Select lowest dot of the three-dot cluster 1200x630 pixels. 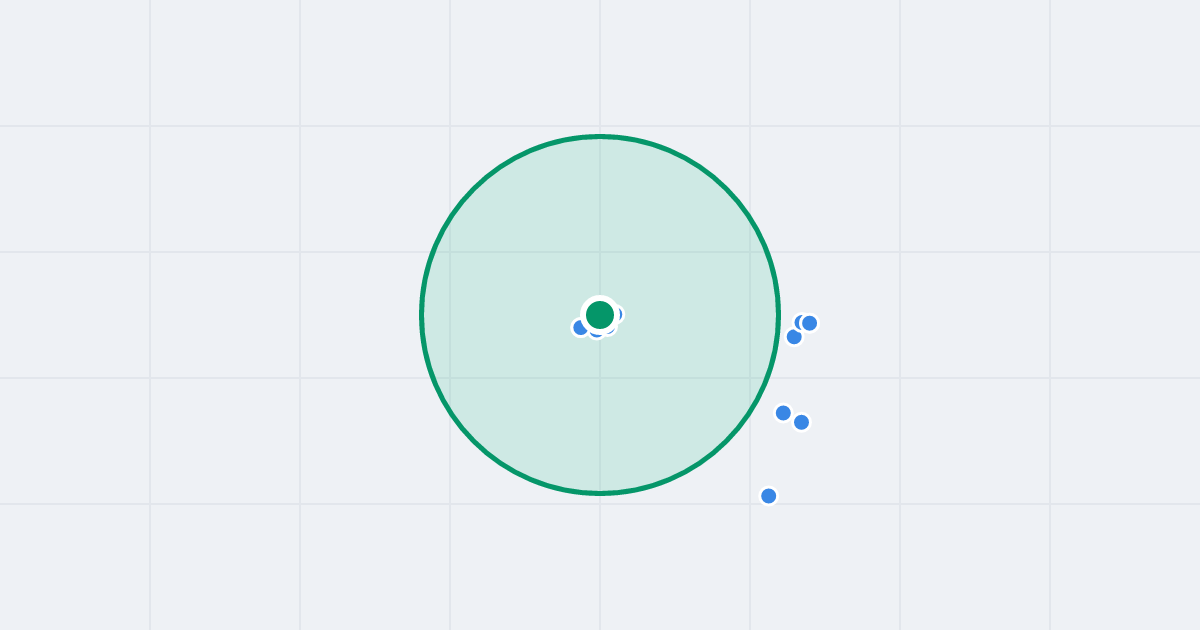[794, 337]
